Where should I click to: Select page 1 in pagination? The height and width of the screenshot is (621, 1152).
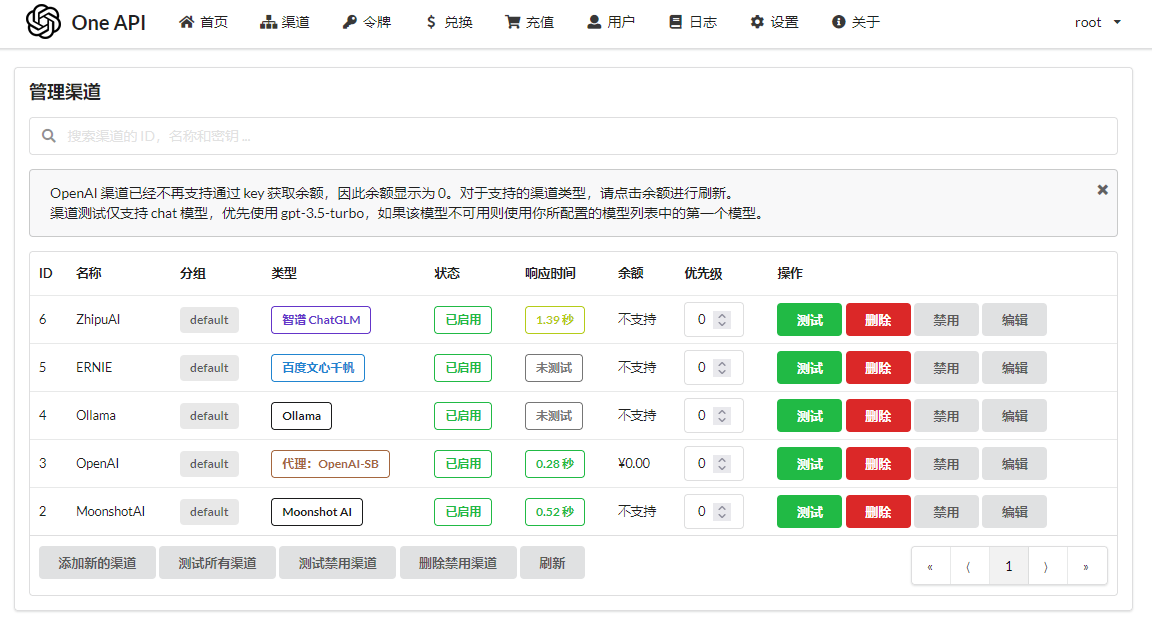coord(1009,566)
